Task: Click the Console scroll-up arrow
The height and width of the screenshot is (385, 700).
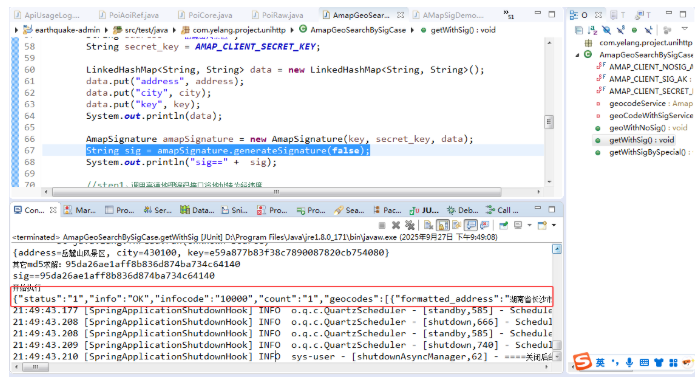Action: click(557, 249)
